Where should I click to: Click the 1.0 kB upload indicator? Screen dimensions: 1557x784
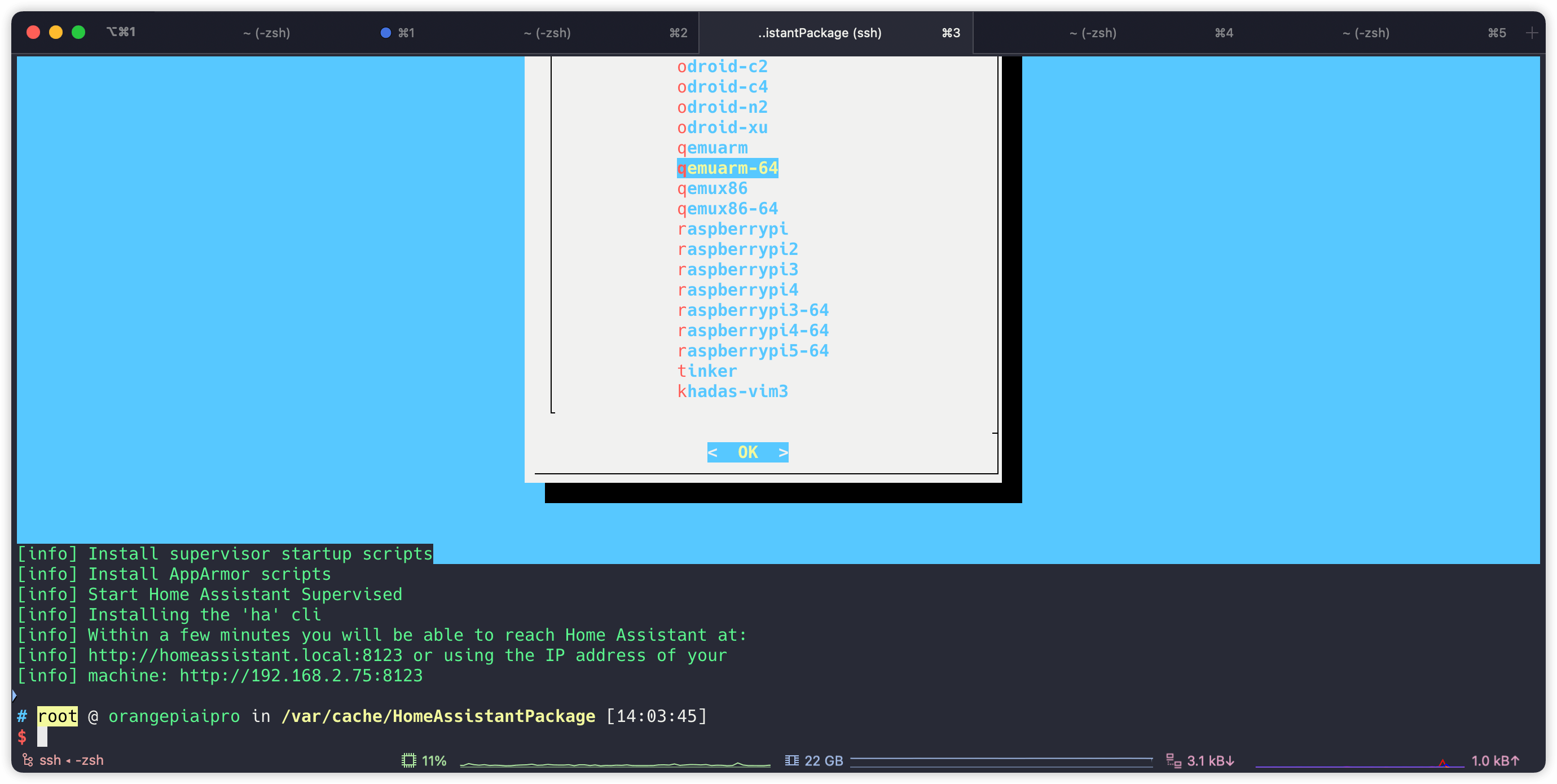tap(1494, 760)
